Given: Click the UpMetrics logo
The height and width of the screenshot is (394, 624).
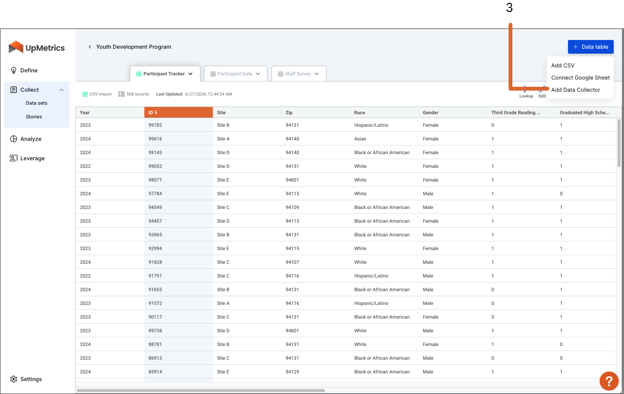Looking at the screenshot, I should pyautogui.click(x=37, y=47).
